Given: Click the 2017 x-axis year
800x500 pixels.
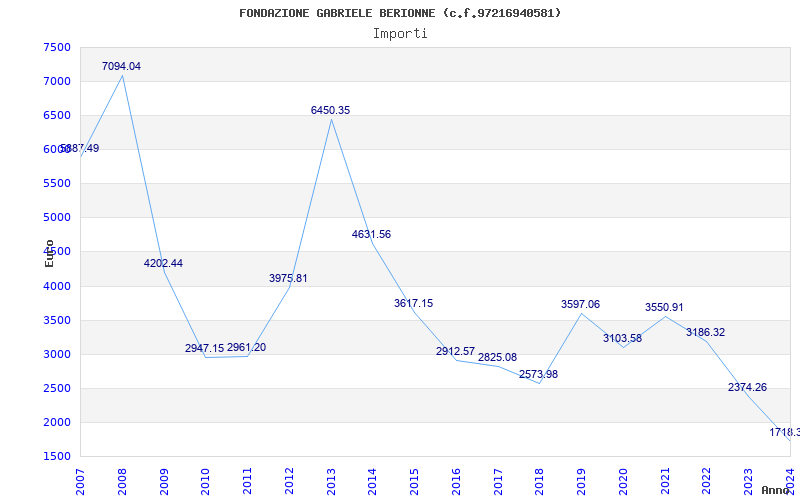Looking at the screenshot, I should [498, 481].
